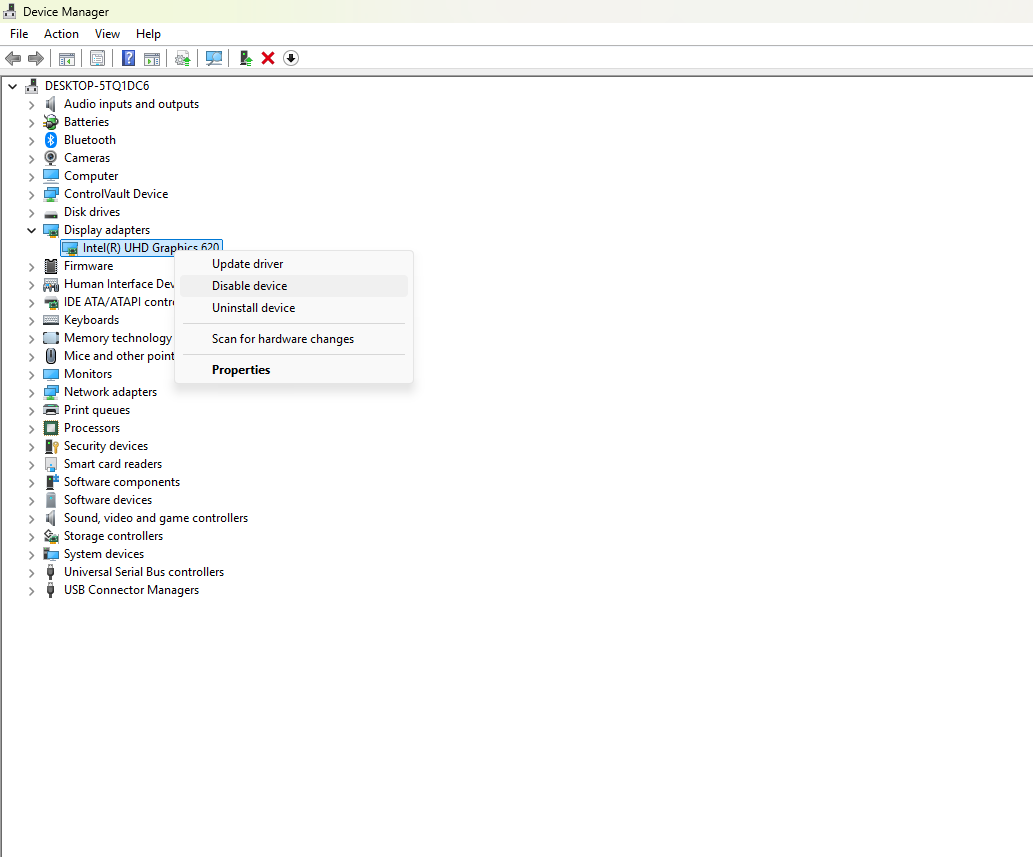This screenshot has width=1033, height=857.
Task: Click the Mice and other pointing devices icon
Action: (51, 356)
